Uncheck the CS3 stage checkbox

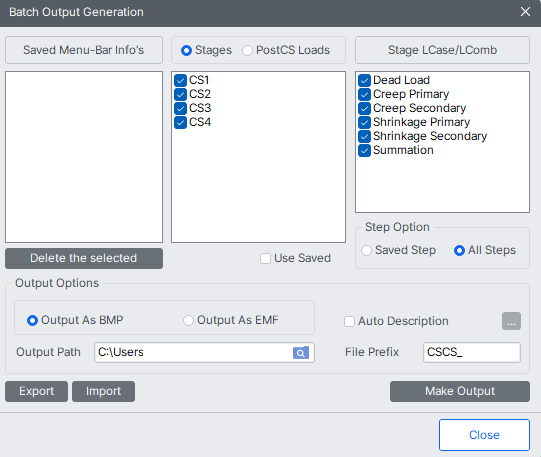(180, 108)
